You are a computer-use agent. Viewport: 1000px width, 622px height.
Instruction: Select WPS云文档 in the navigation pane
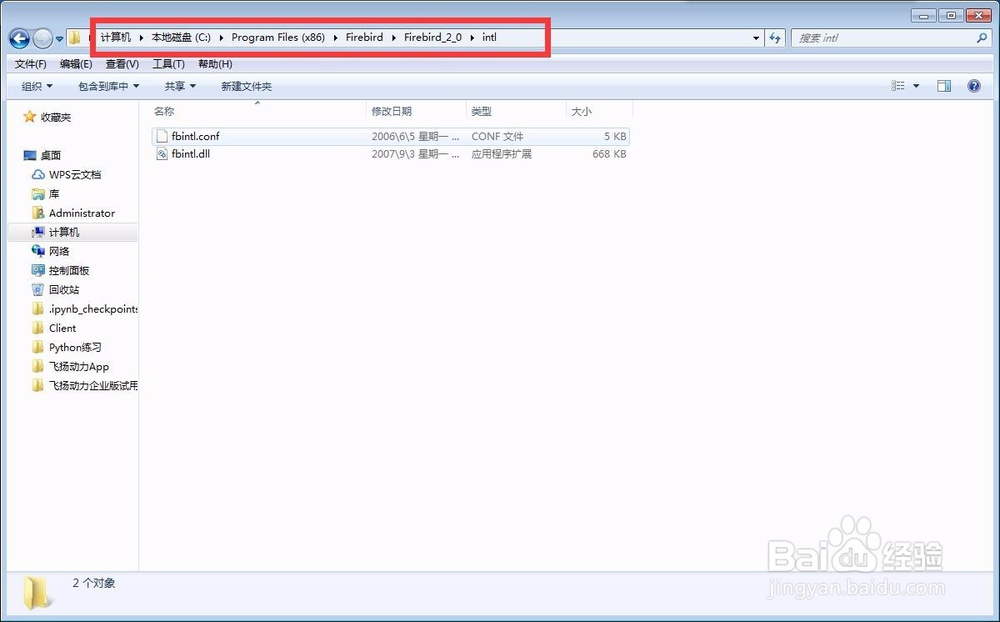click(75, 175)
